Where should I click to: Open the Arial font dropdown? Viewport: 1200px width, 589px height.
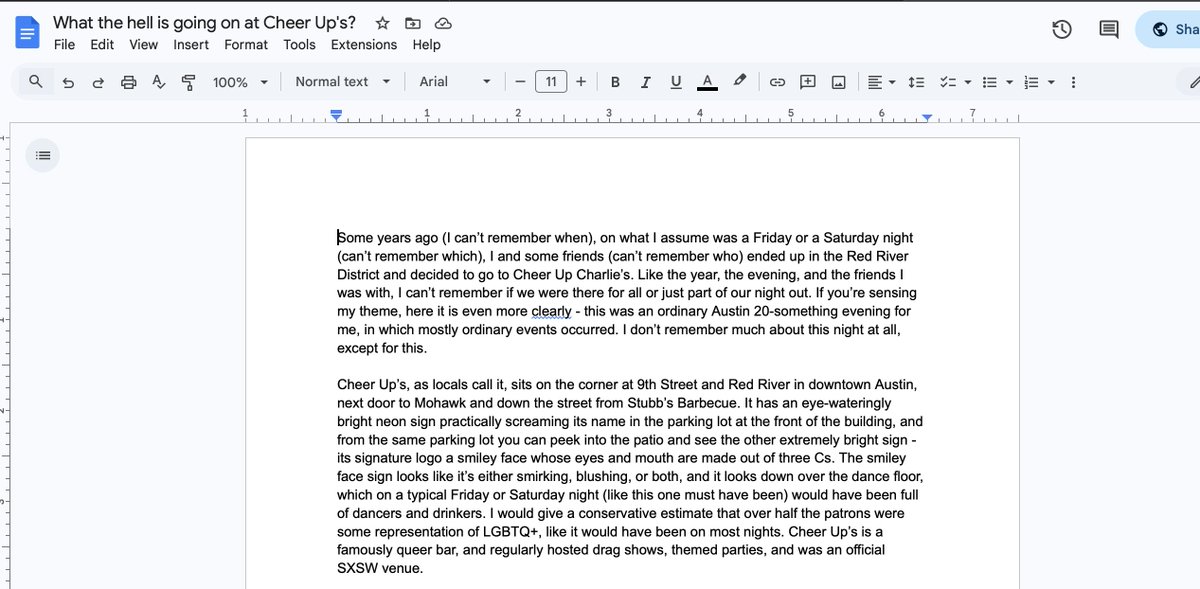coord(455,82)
